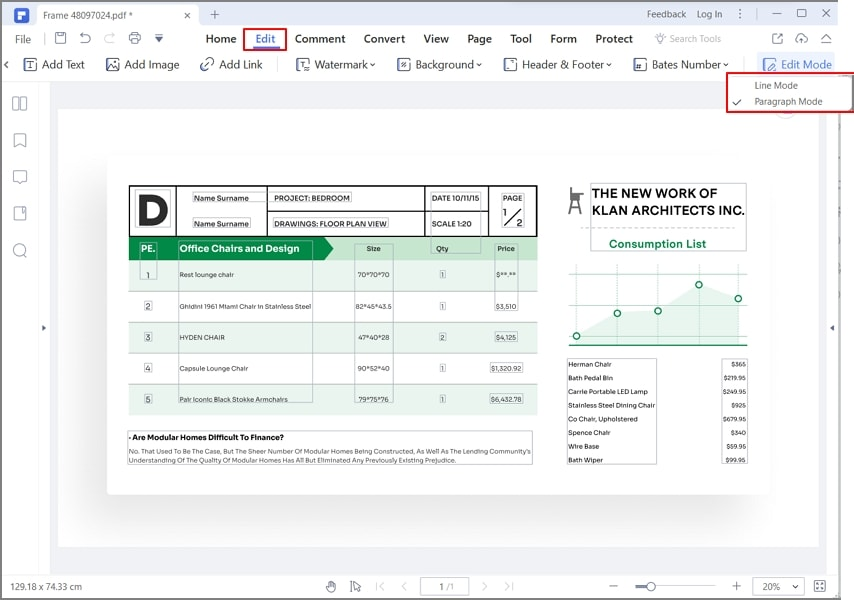This screenshot has height=600, width=854.
Task: Send Feedback via the title bar link
Action: pyautogui.click(x=667, y=14)
